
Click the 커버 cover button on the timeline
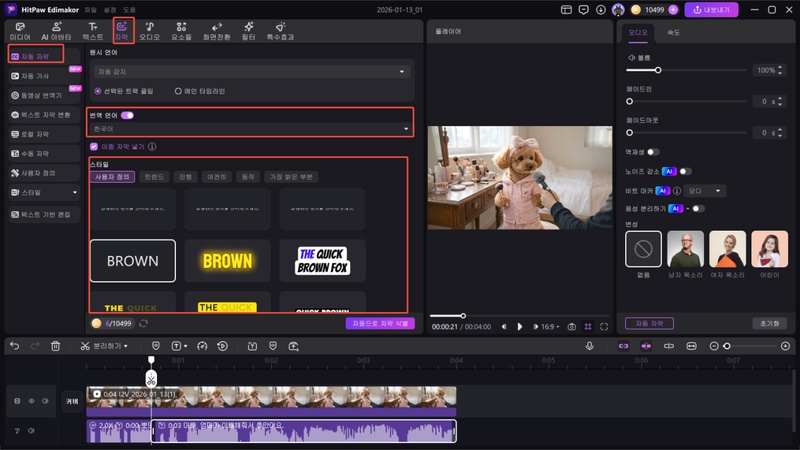(72, 401)
